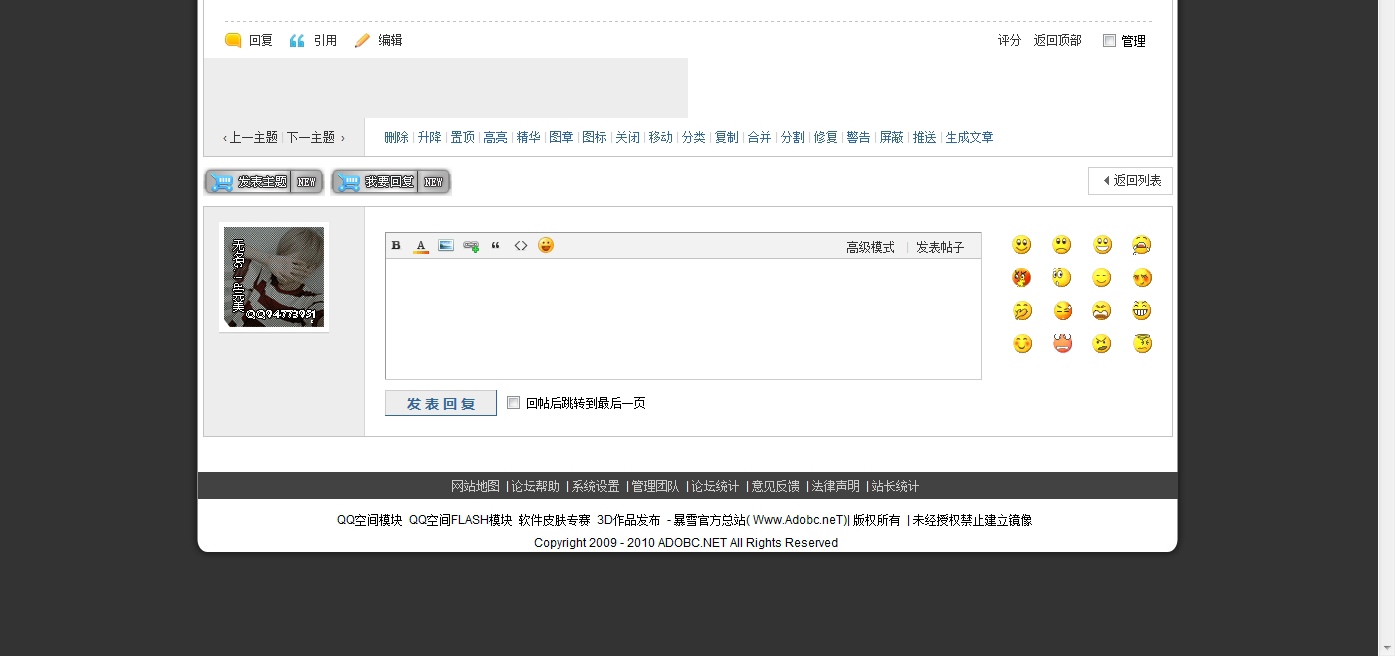This screenshot has height=656, width=1395.
Task: Open the smiley picker in editor toolbar
Action: pyautogui.click(x=546, y=245)
